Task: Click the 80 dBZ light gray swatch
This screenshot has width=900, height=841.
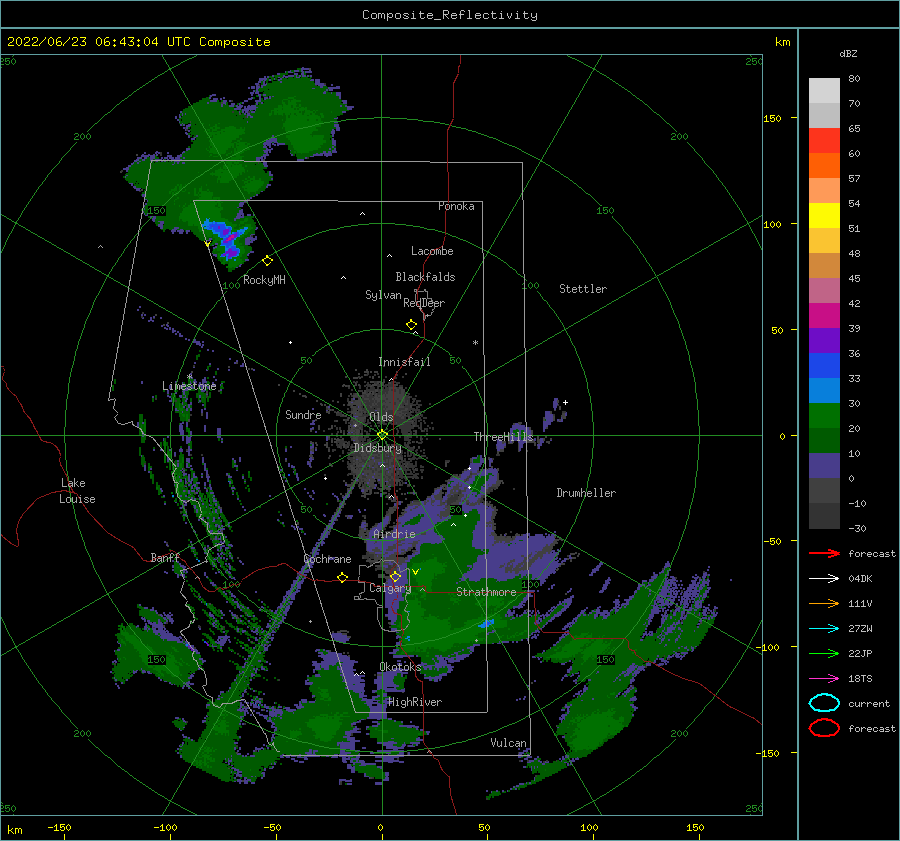Action: click(x=824, y=90)
